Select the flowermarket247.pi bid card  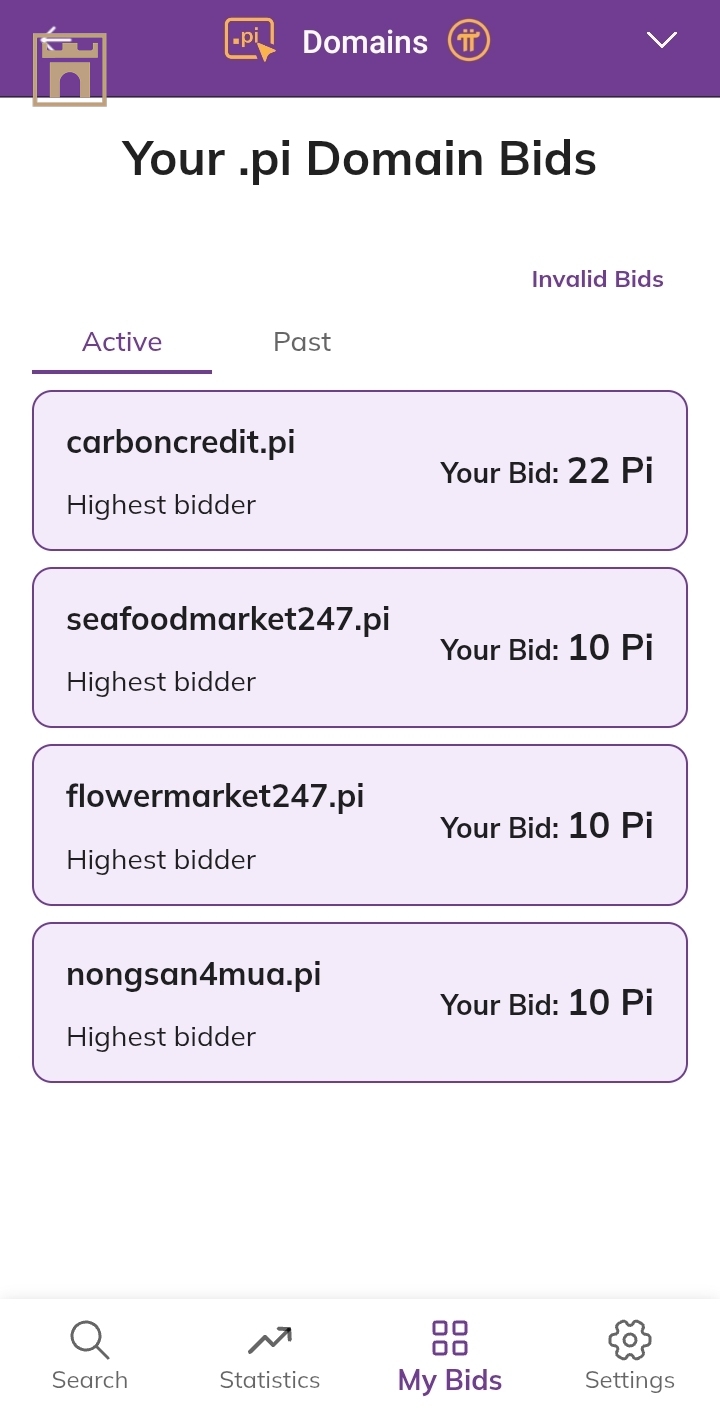pyautogui.click(x=360, y=825)
